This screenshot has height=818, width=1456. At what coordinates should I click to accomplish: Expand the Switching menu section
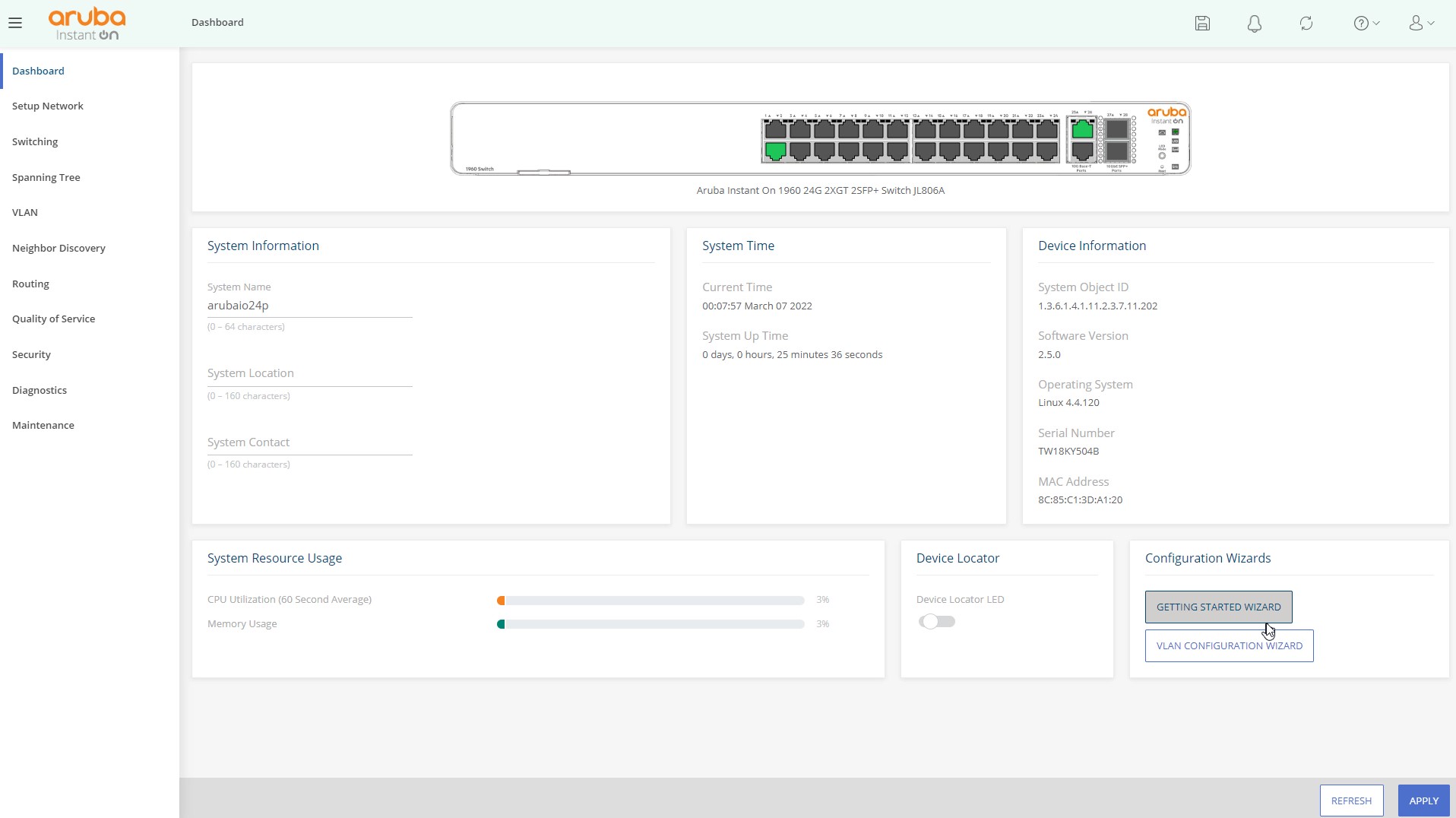(x=35, y=141)
